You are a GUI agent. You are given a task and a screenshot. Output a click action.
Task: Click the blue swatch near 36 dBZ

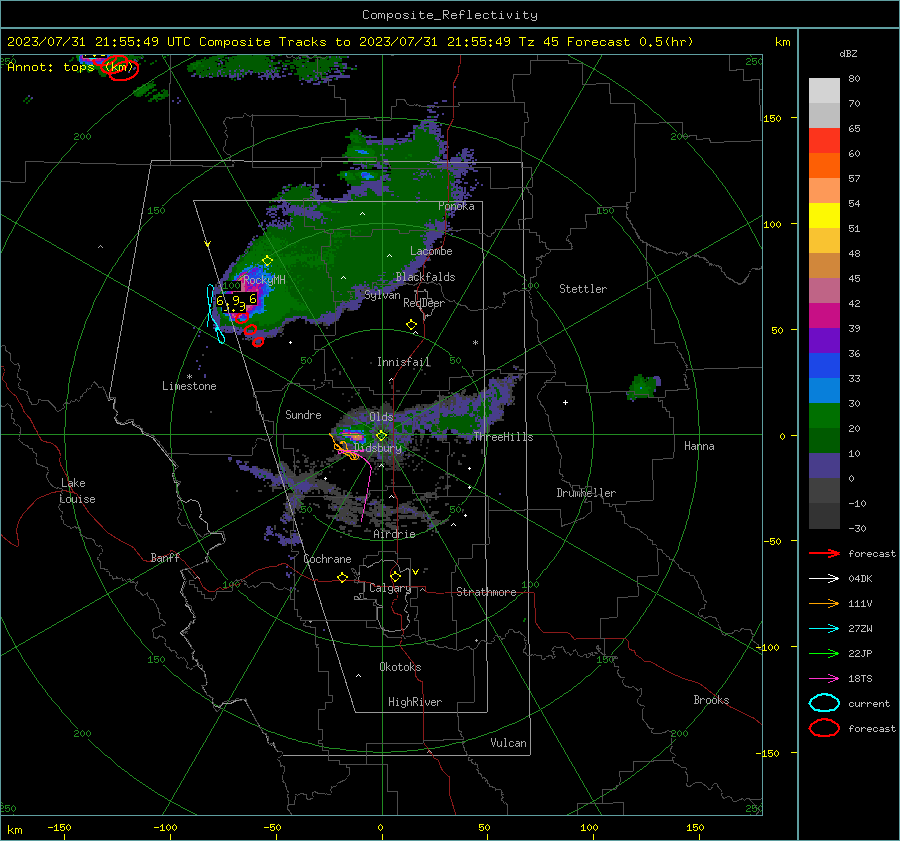pyautogui.click(x=824, y=365)
